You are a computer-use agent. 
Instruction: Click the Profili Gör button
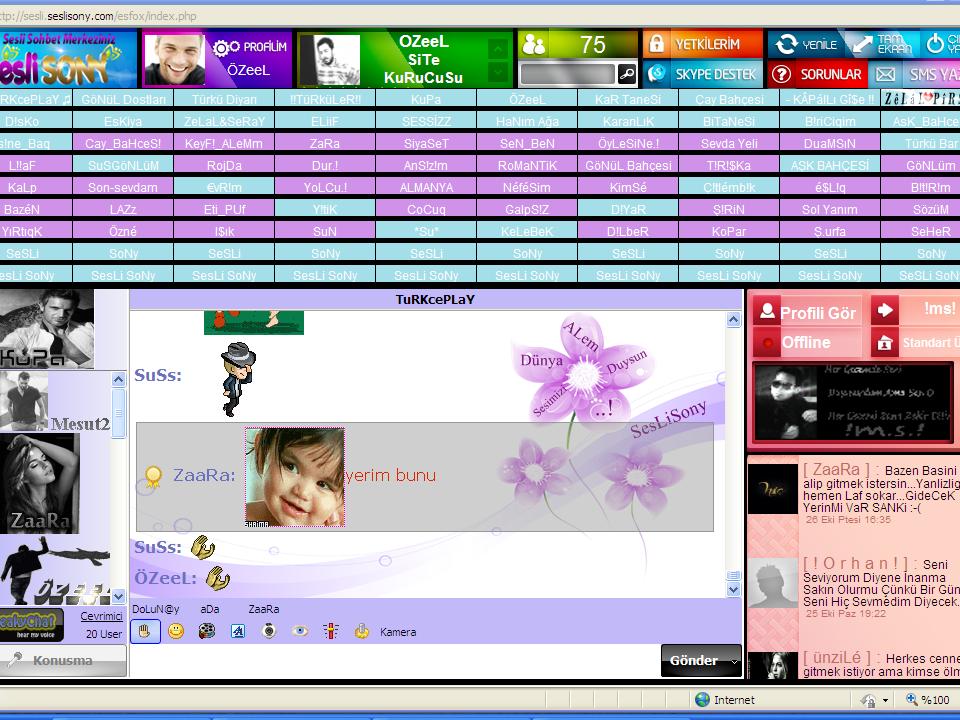click(807, 313)
